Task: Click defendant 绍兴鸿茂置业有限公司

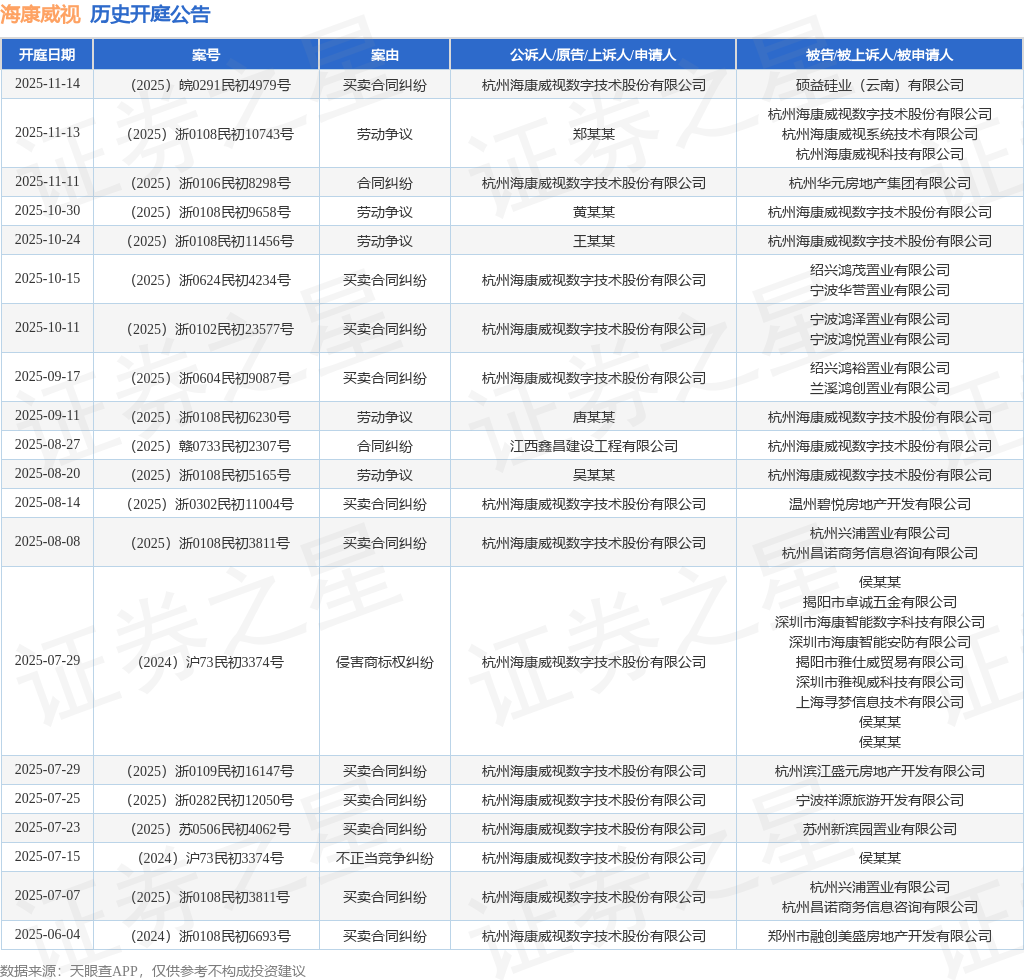Action: (x=880, y=270)
